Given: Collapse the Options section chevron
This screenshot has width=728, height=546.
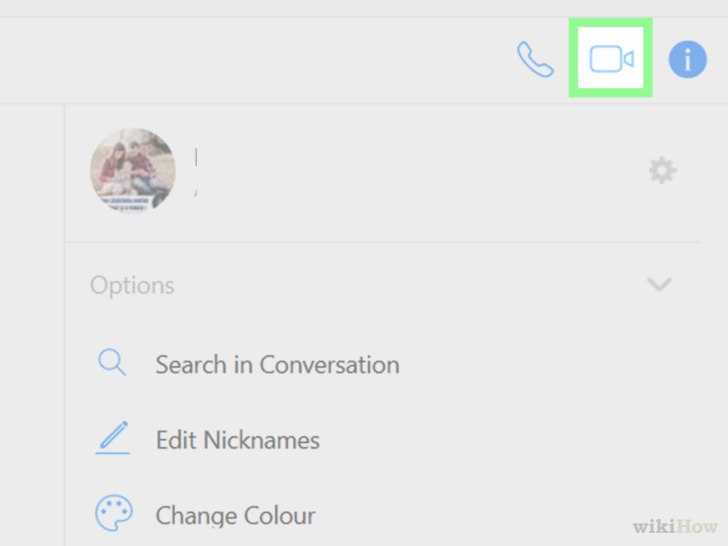Looking at the screenshot, I should pos(659,284).
